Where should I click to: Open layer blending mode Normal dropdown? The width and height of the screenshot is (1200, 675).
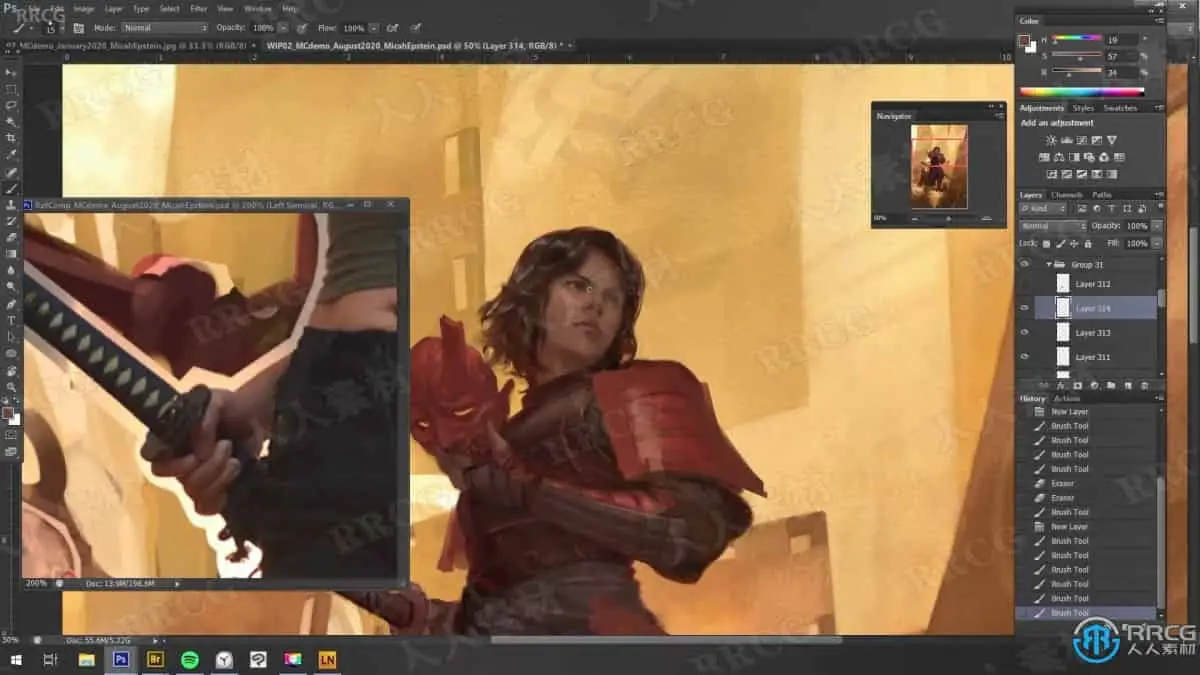(1051, 226)
